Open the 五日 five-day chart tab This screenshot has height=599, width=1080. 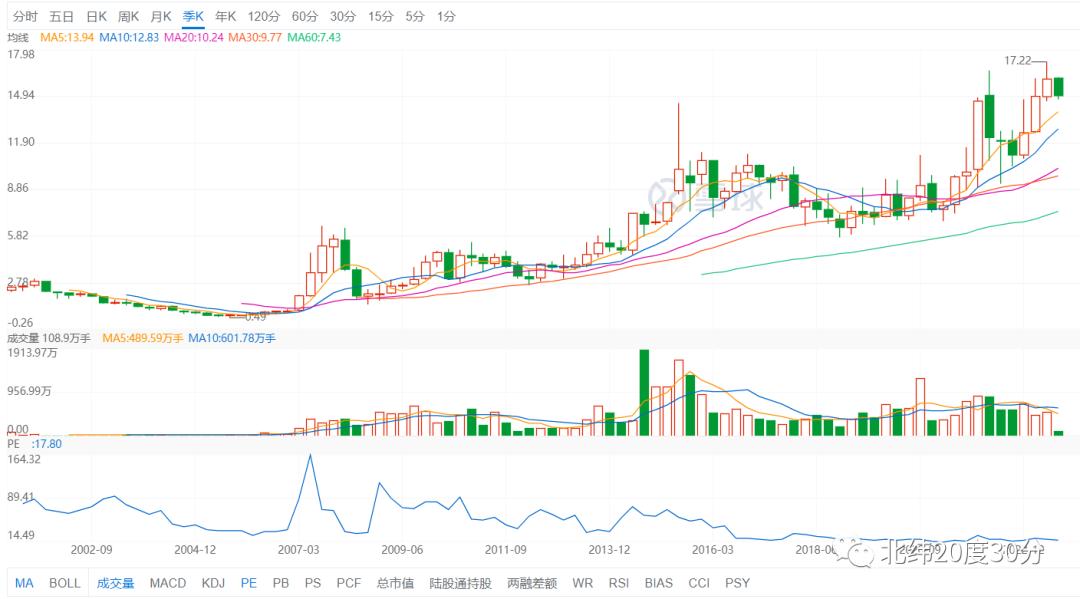(x=61, y=17)
